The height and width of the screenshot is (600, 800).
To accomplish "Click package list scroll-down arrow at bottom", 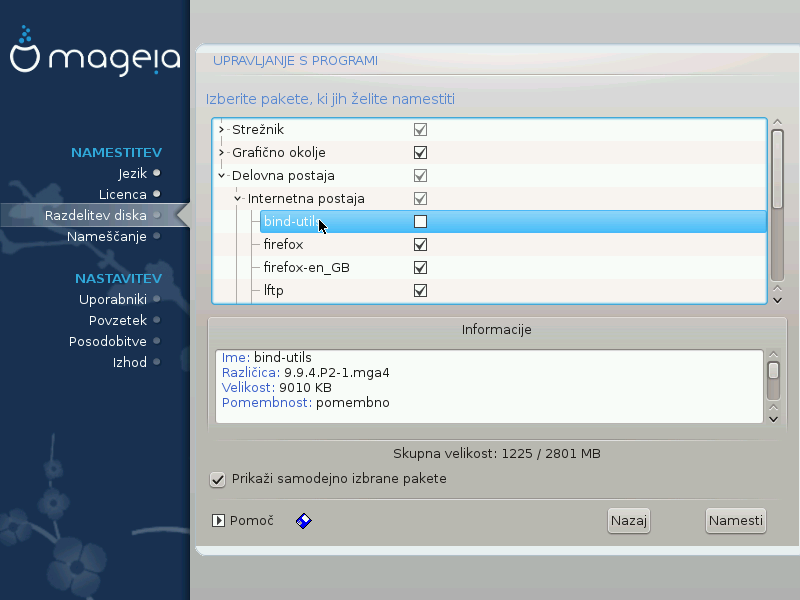I will click(777, 301).
